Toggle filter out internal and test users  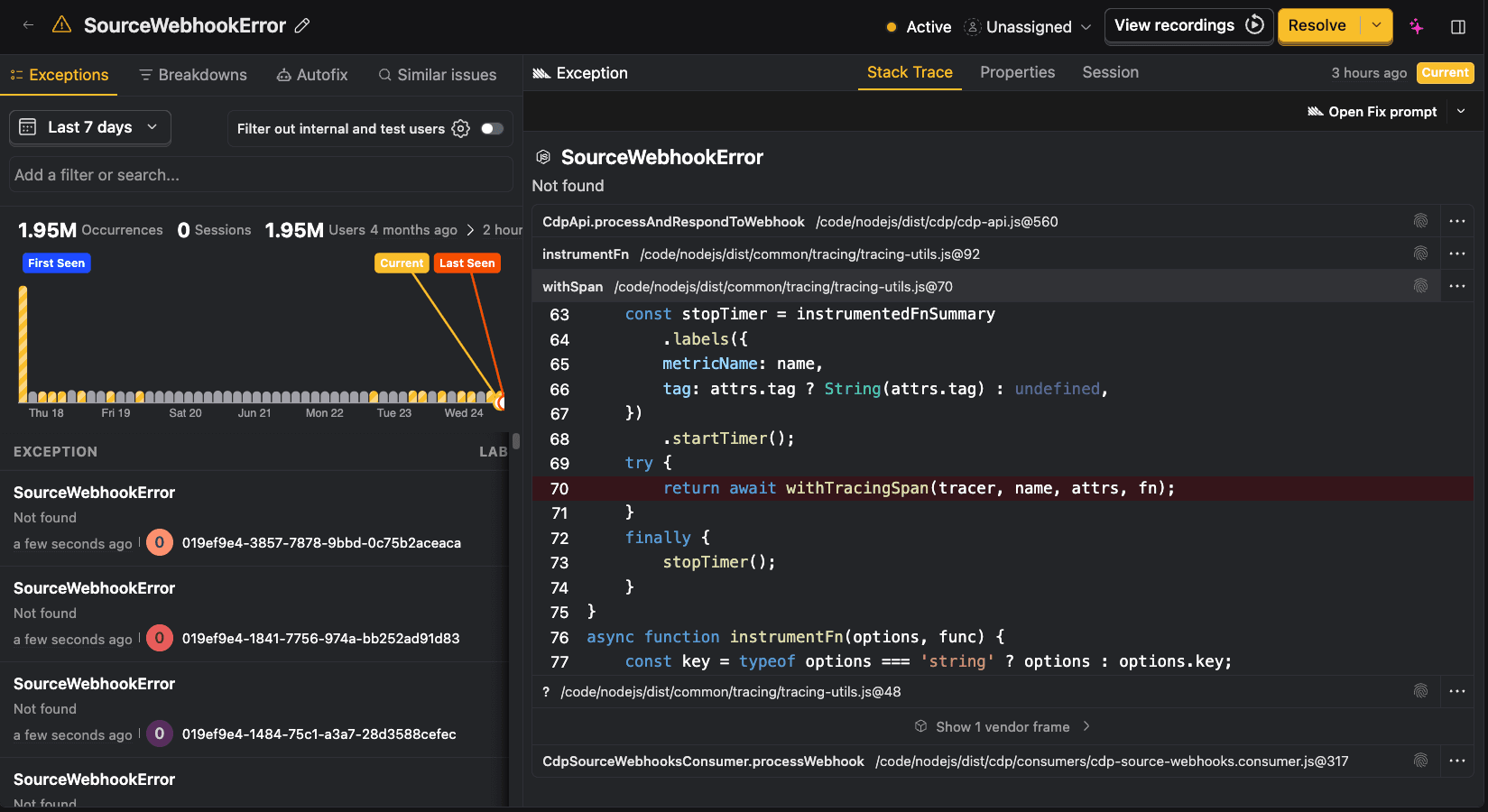492,129
